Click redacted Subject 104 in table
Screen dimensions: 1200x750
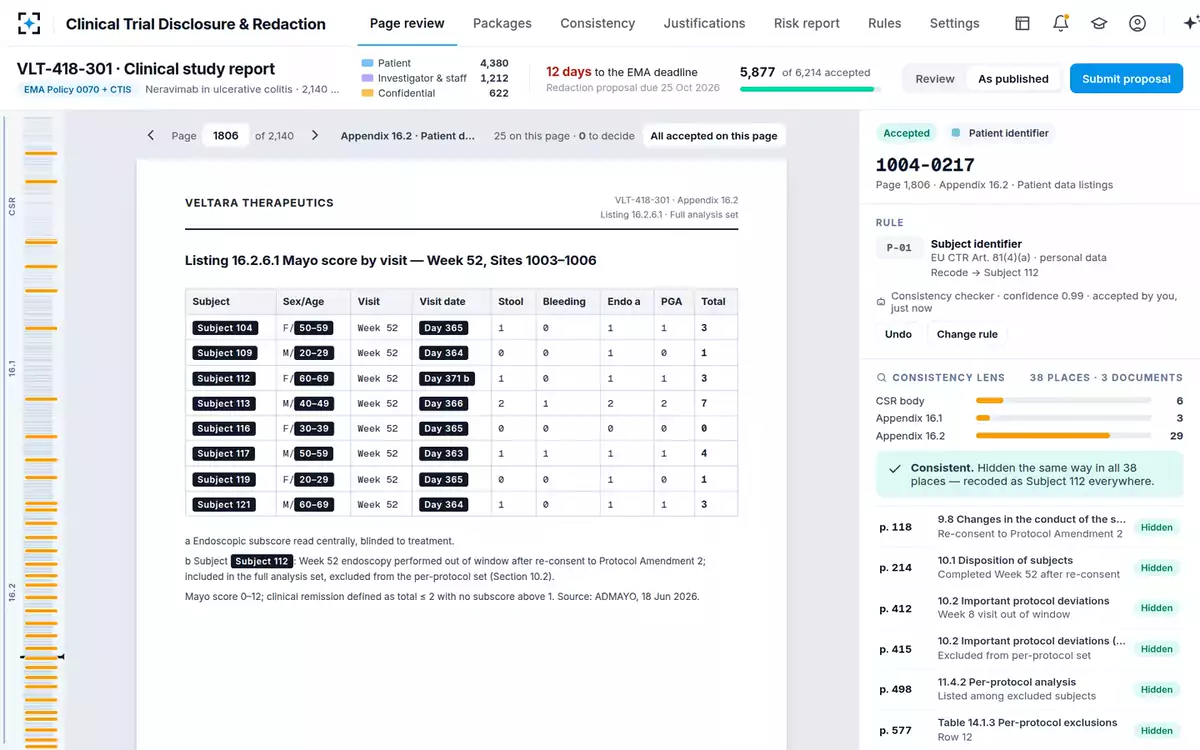tap(224, 328)
